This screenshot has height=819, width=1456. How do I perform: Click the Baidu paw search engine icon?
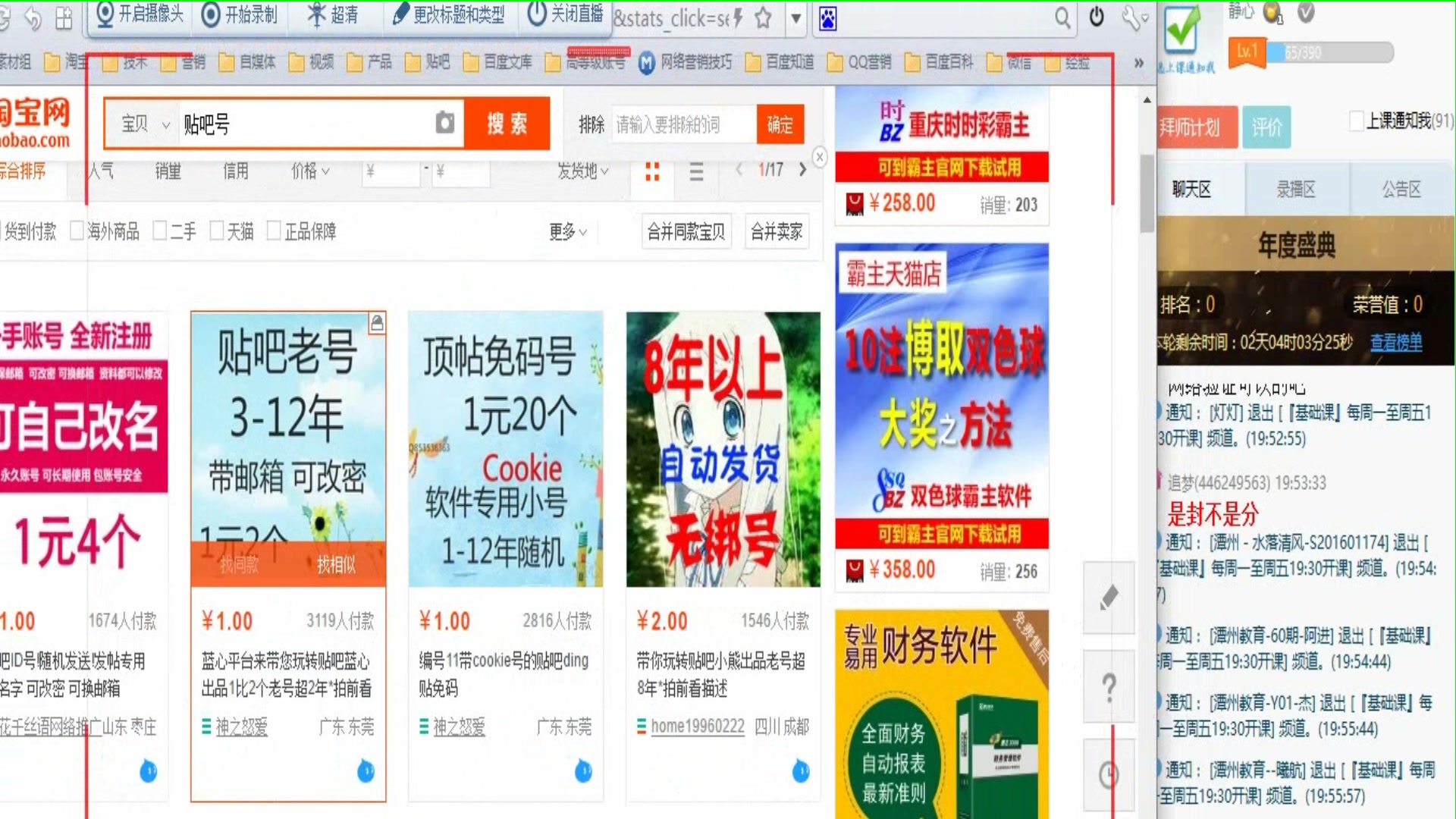pyautogui.click(x=828, y=18)
